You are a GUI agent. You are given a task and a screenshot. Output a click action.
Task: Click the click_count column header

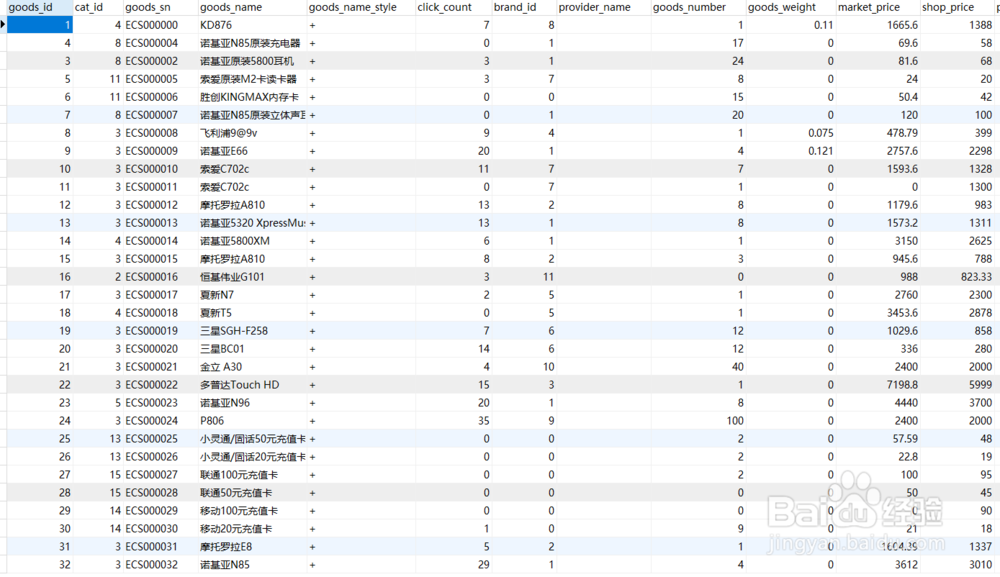click(x=453, y=7)
